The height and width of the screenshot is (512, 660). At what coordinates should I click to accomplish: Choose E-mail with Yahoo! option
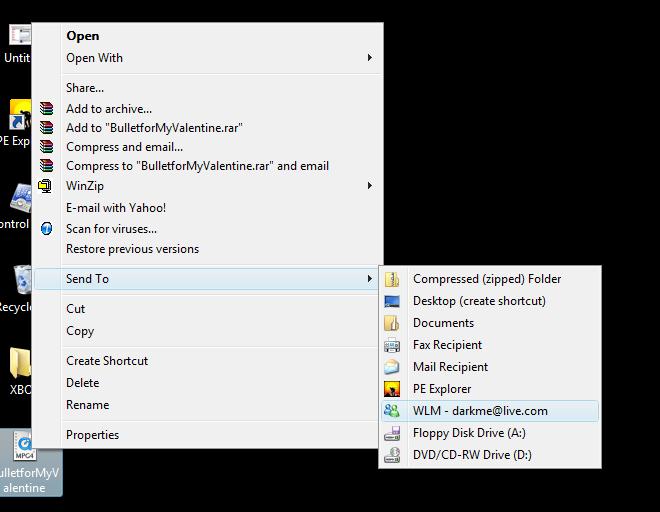point(116,208)
